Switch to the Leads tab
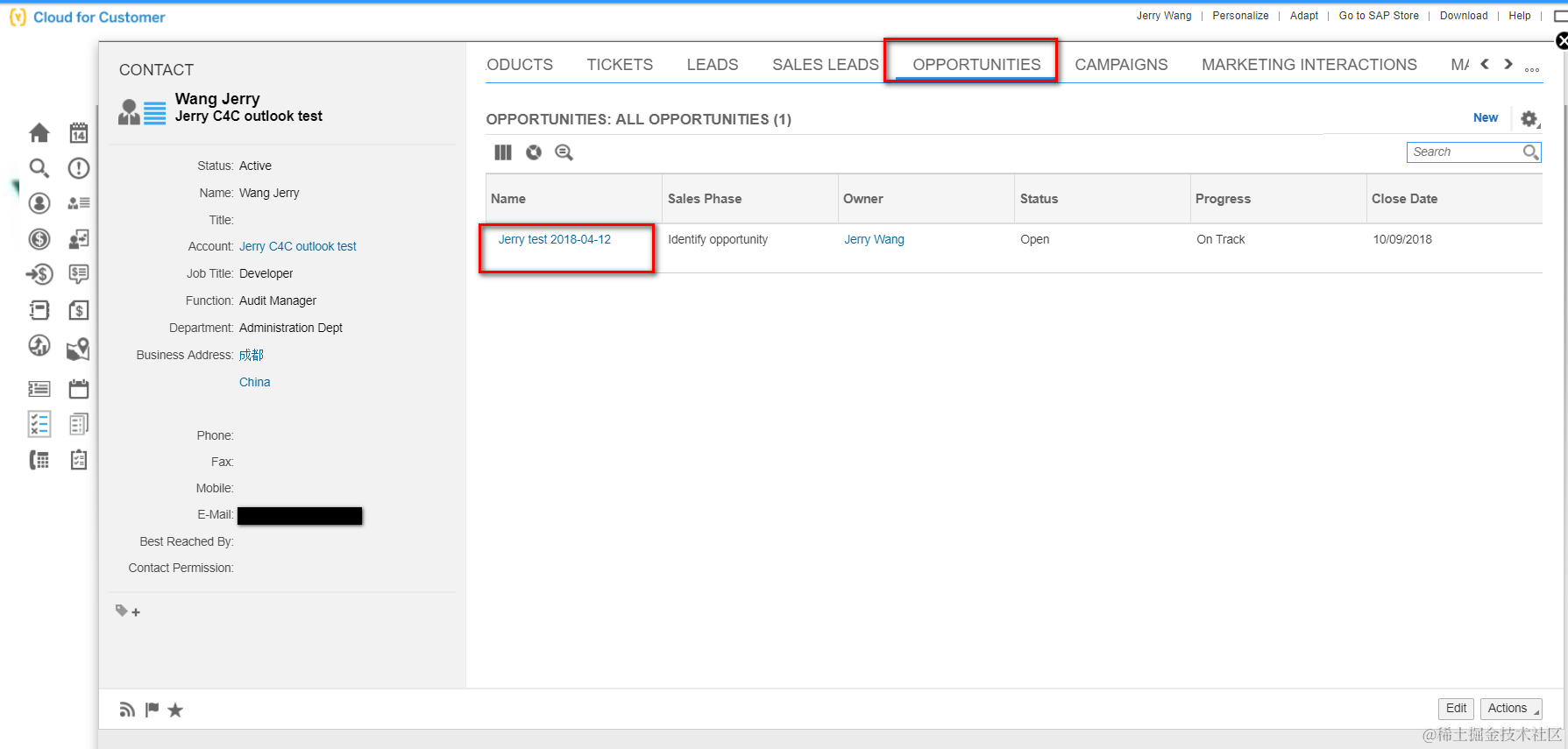Image resolution: width=1568 pixels, height=749 pixels. click(713, 65)
